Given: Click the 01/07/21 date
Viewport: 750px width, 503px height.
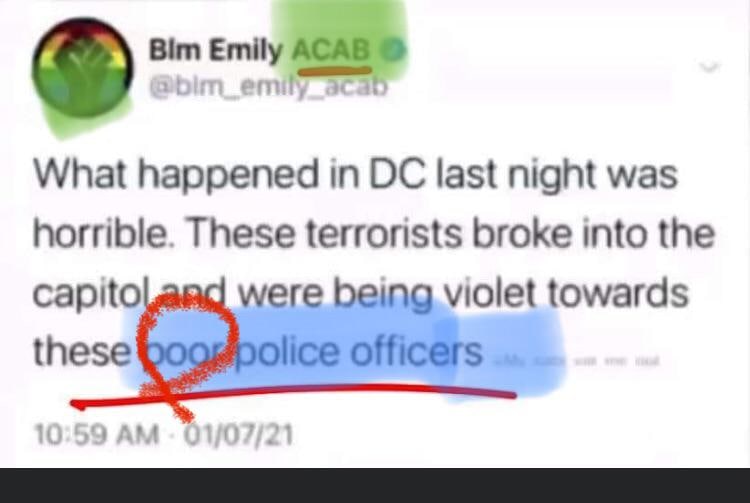Looking at the screenshot, I should point(238,435).
